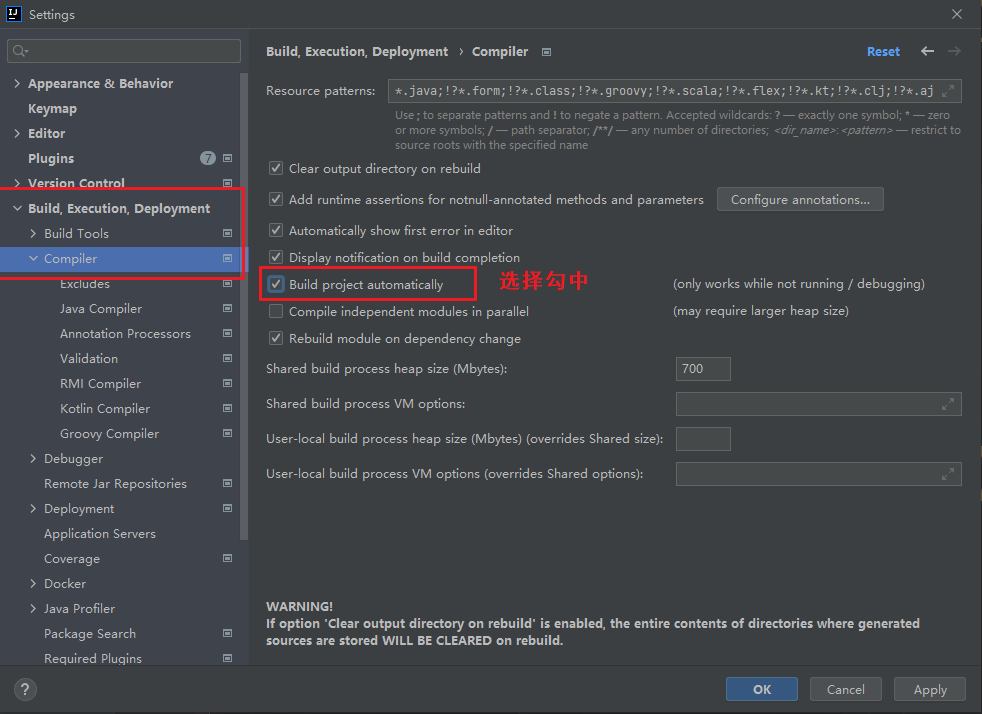Select Annotation Processors in the tree

(x=125, y=334)
